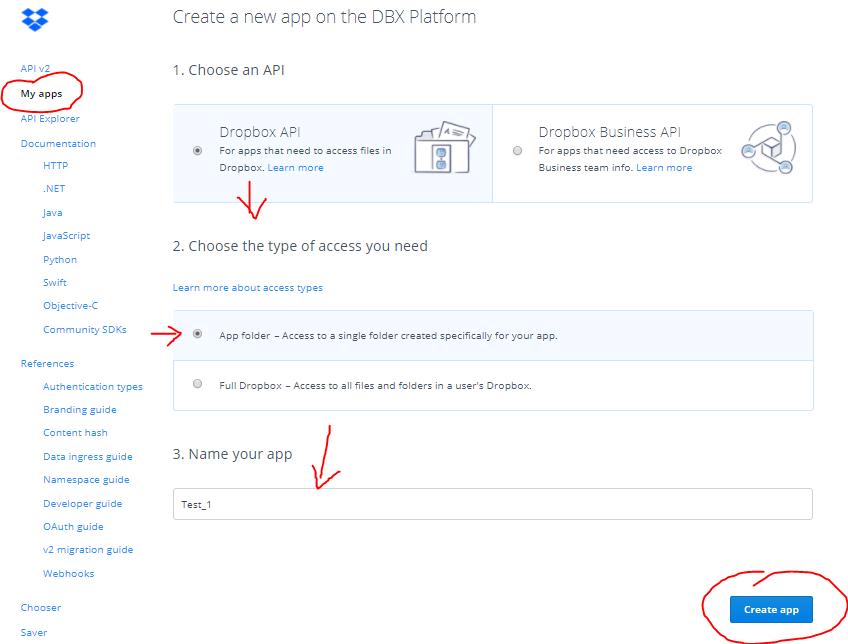Open Namespace guide reference
The height and width of the screenshot is (644, 848).
pyautogui.click(x=87, y=480)
